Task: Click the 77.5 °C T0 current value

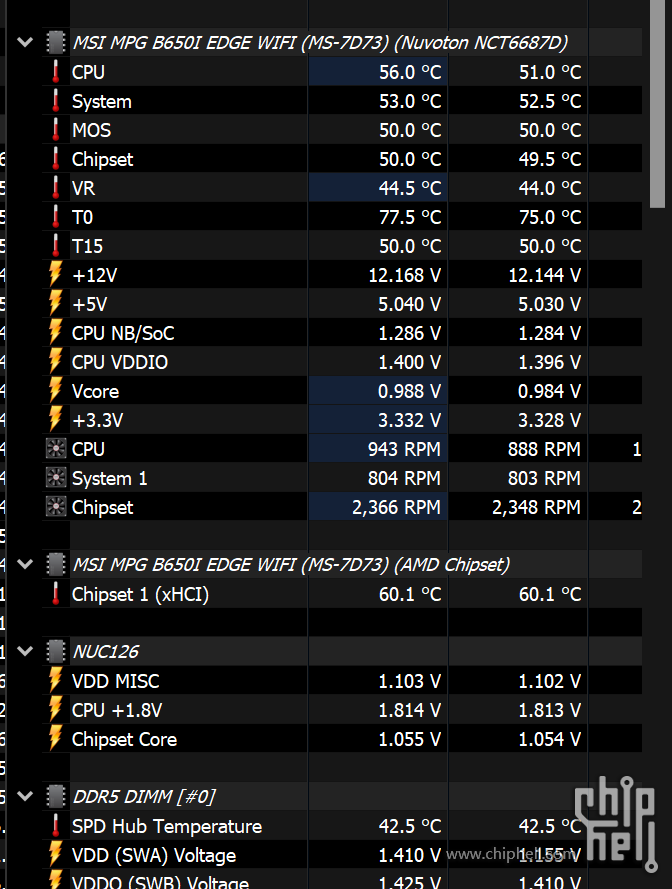Action: [410, 217]
